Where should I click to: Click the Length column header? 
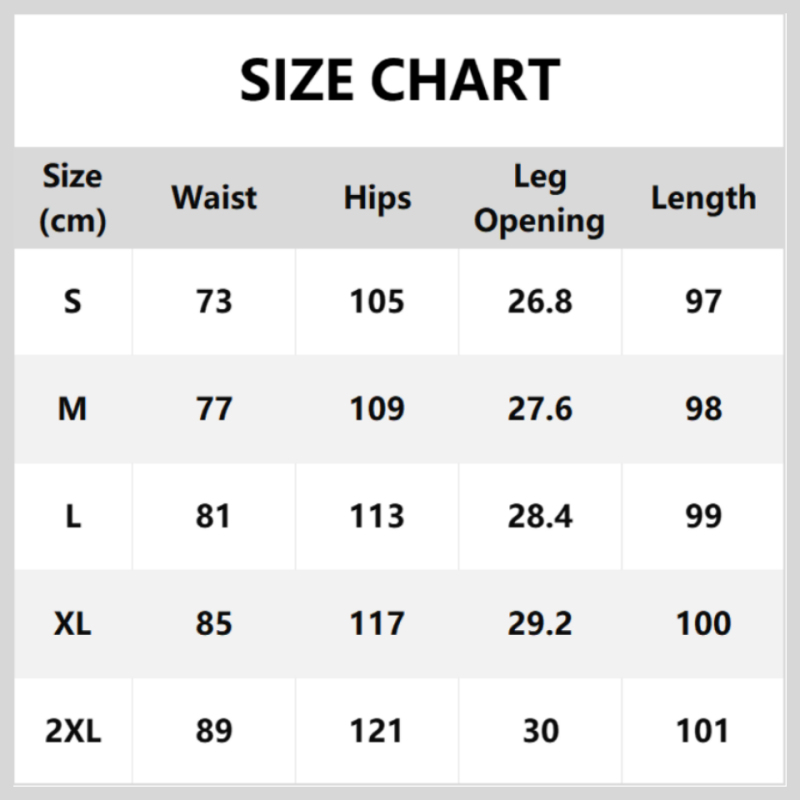703,197
